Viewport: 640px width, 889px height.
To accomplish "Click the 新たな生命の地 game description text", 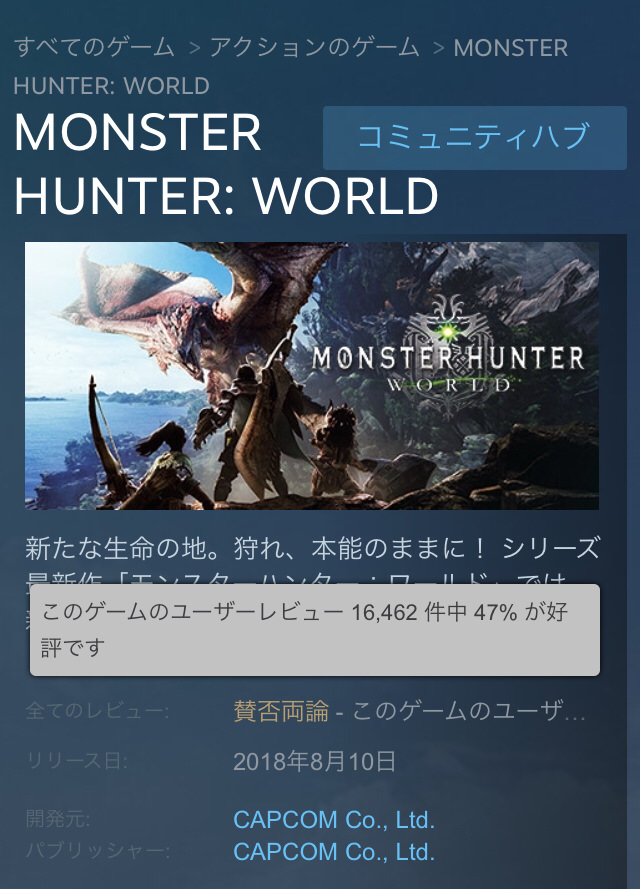I will [x=312, y=561].
